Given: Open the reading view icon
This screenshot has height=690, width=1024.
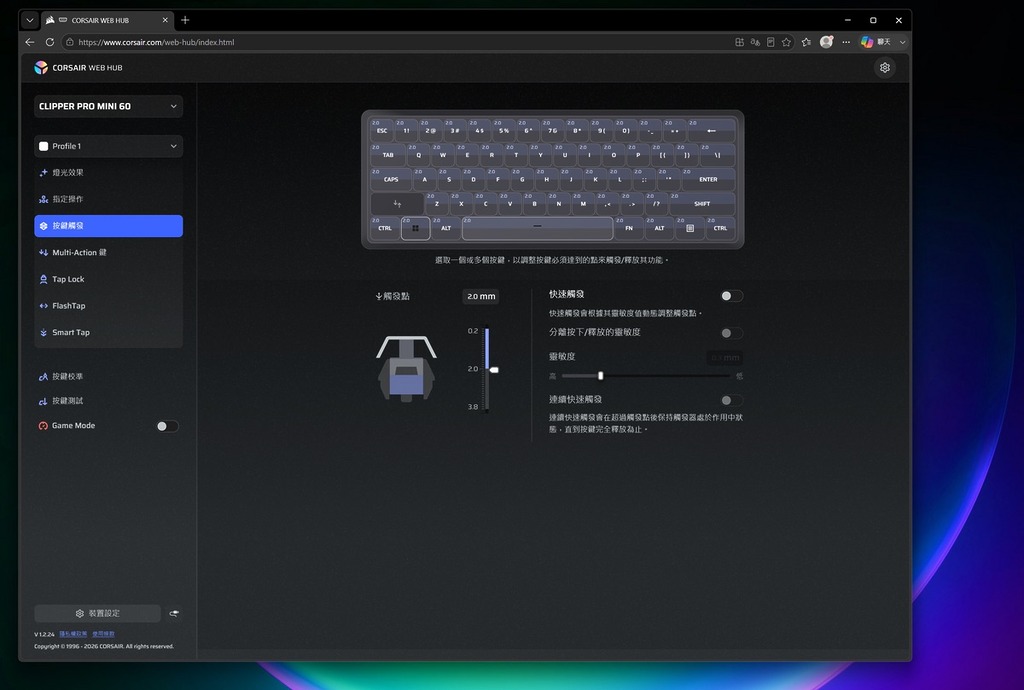Looking at the screenshot, I should 771,42.
